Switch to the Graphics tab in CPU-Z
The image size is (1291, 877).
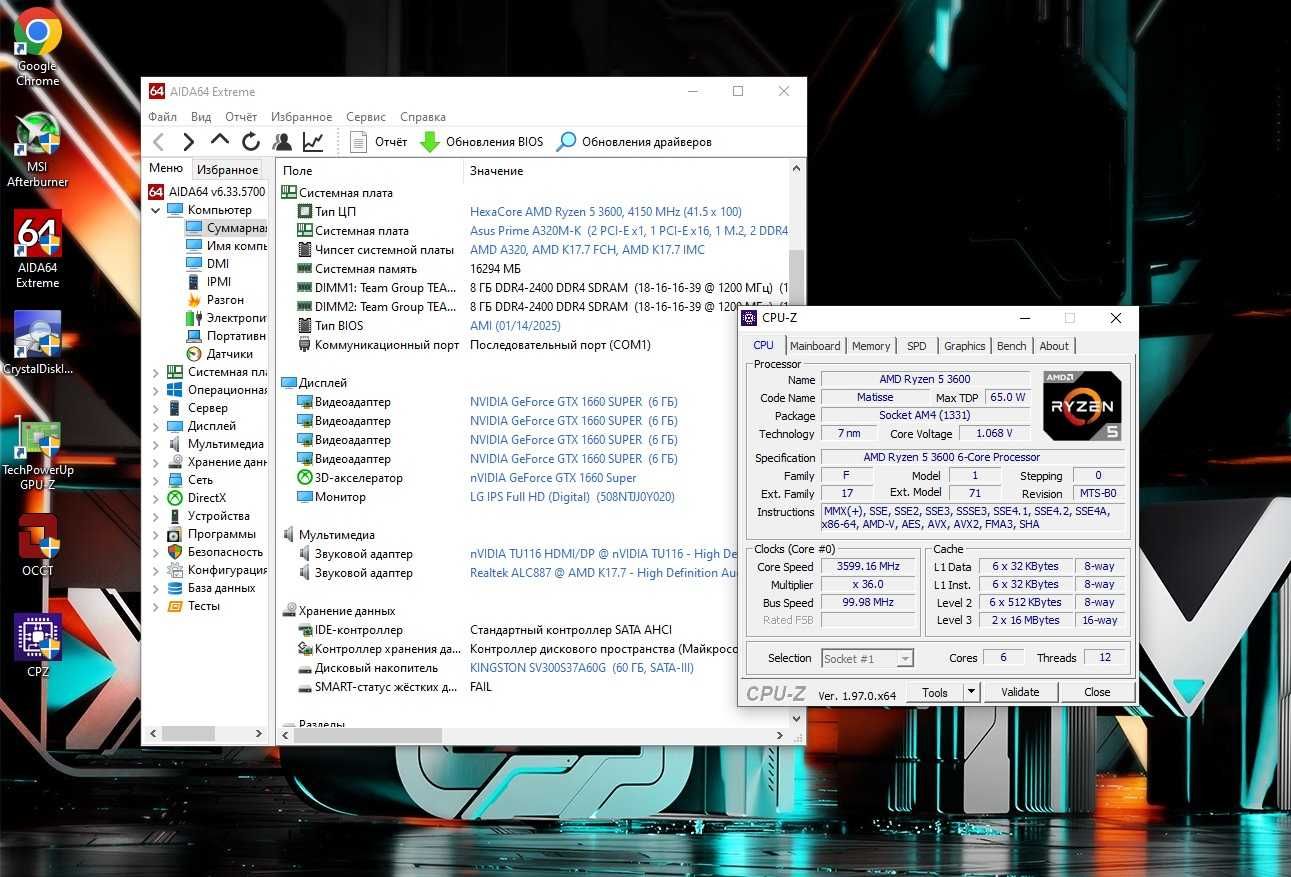(x=964, y=346)
